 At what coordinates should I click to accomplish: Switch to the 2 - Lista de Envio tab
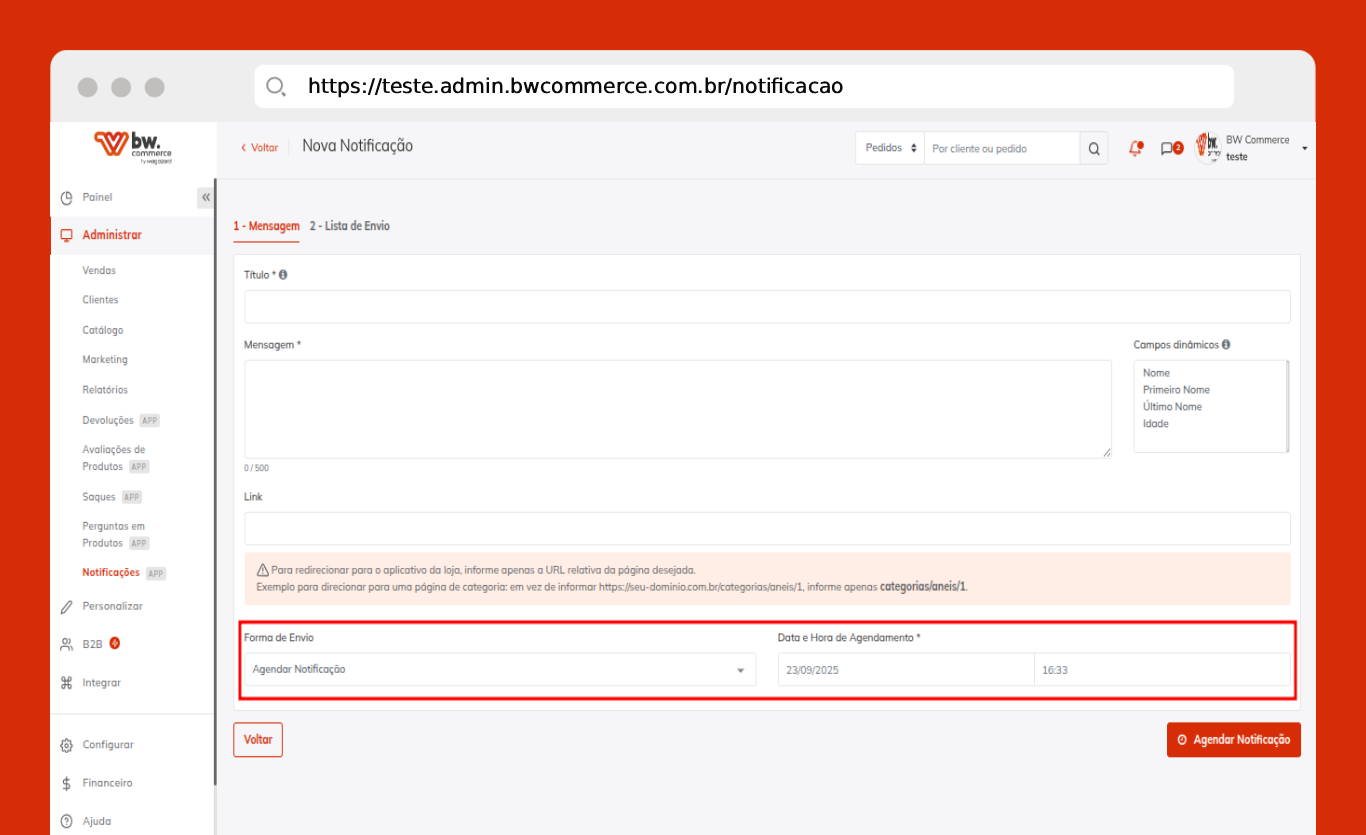point(349,226)
